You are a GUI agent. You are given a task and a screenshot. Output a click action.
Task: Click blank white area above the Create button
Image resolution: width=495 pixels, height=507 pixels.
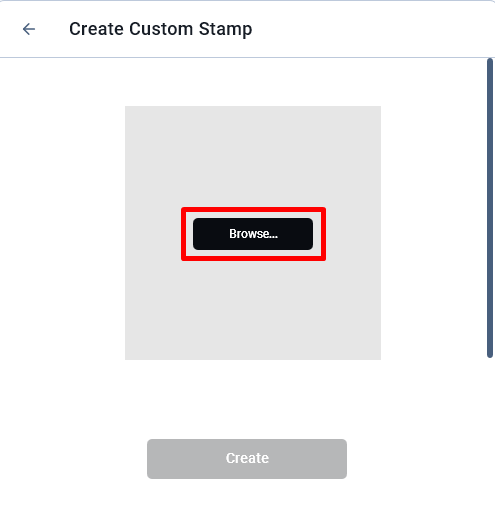[247, 400]
